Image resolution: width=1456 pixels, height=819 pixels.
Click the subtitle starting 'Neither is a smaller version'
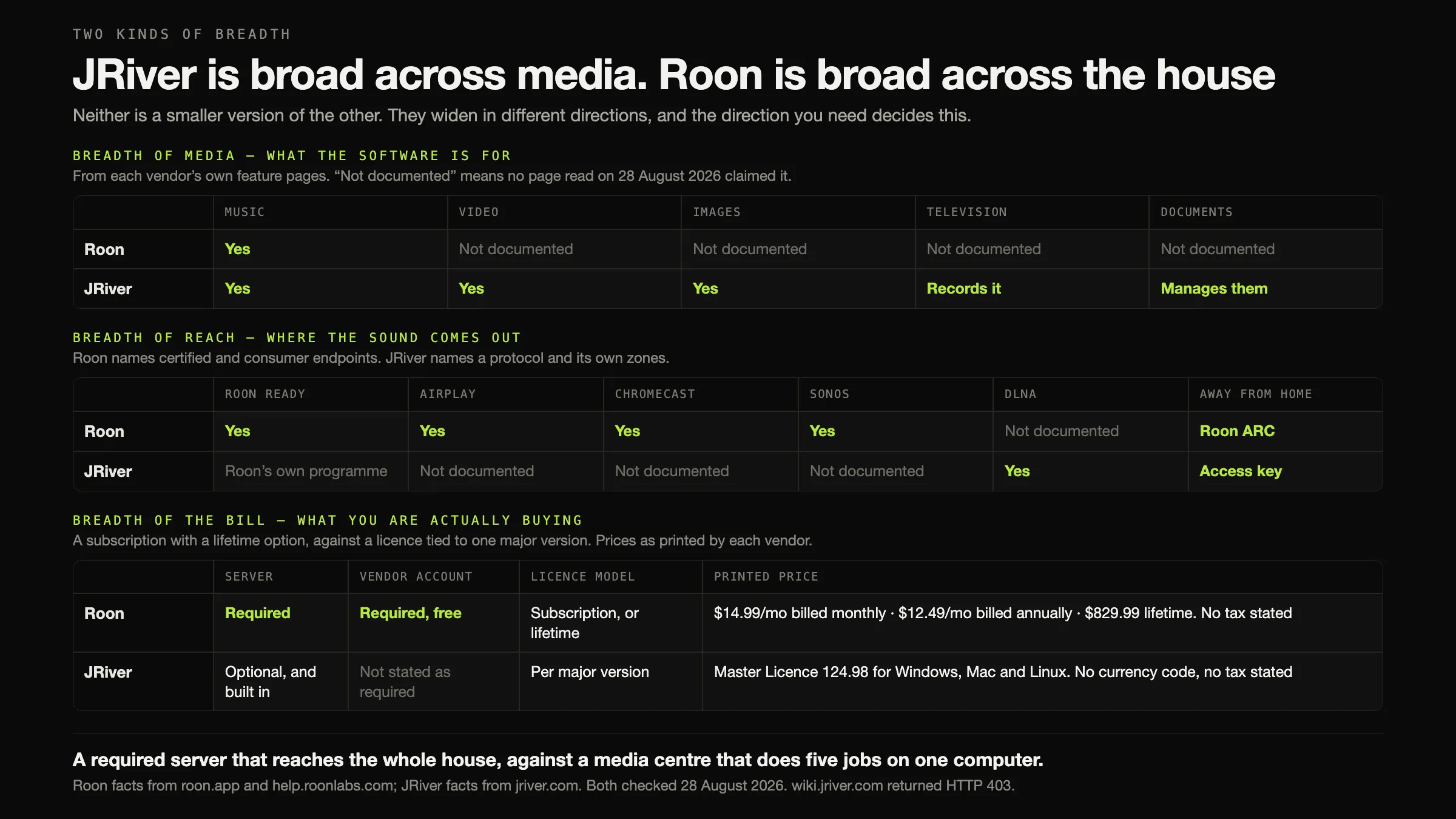pos(522,115)
